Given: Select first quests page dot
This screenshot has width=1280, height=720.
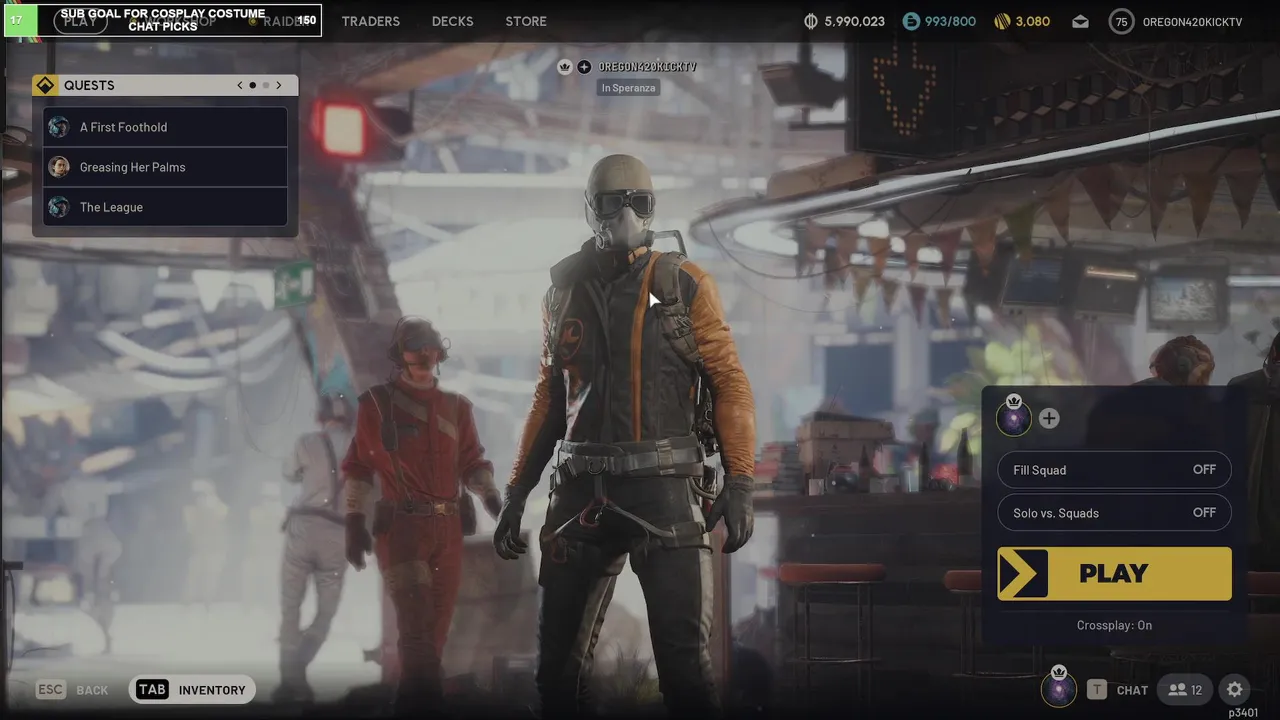Looking at the screenshot, I should click(x=253, y=85).
